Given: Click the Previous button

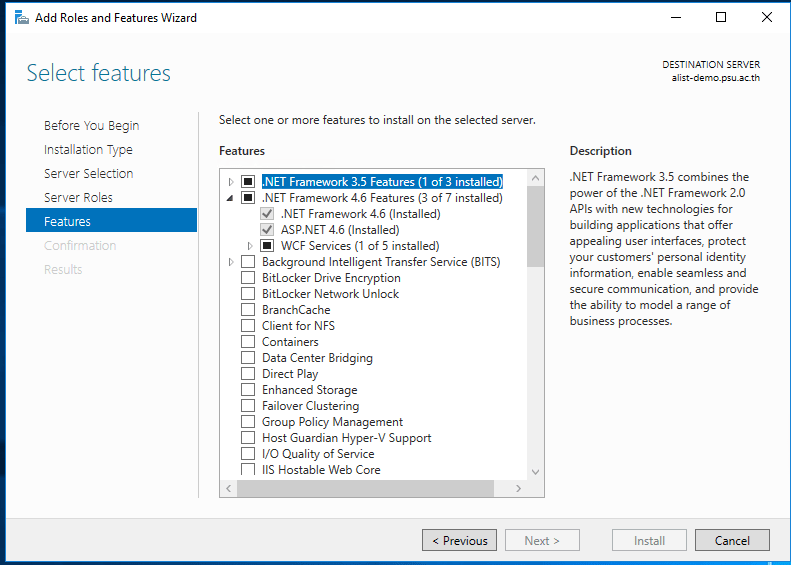Looking at the screenshot, I should 459,541.
